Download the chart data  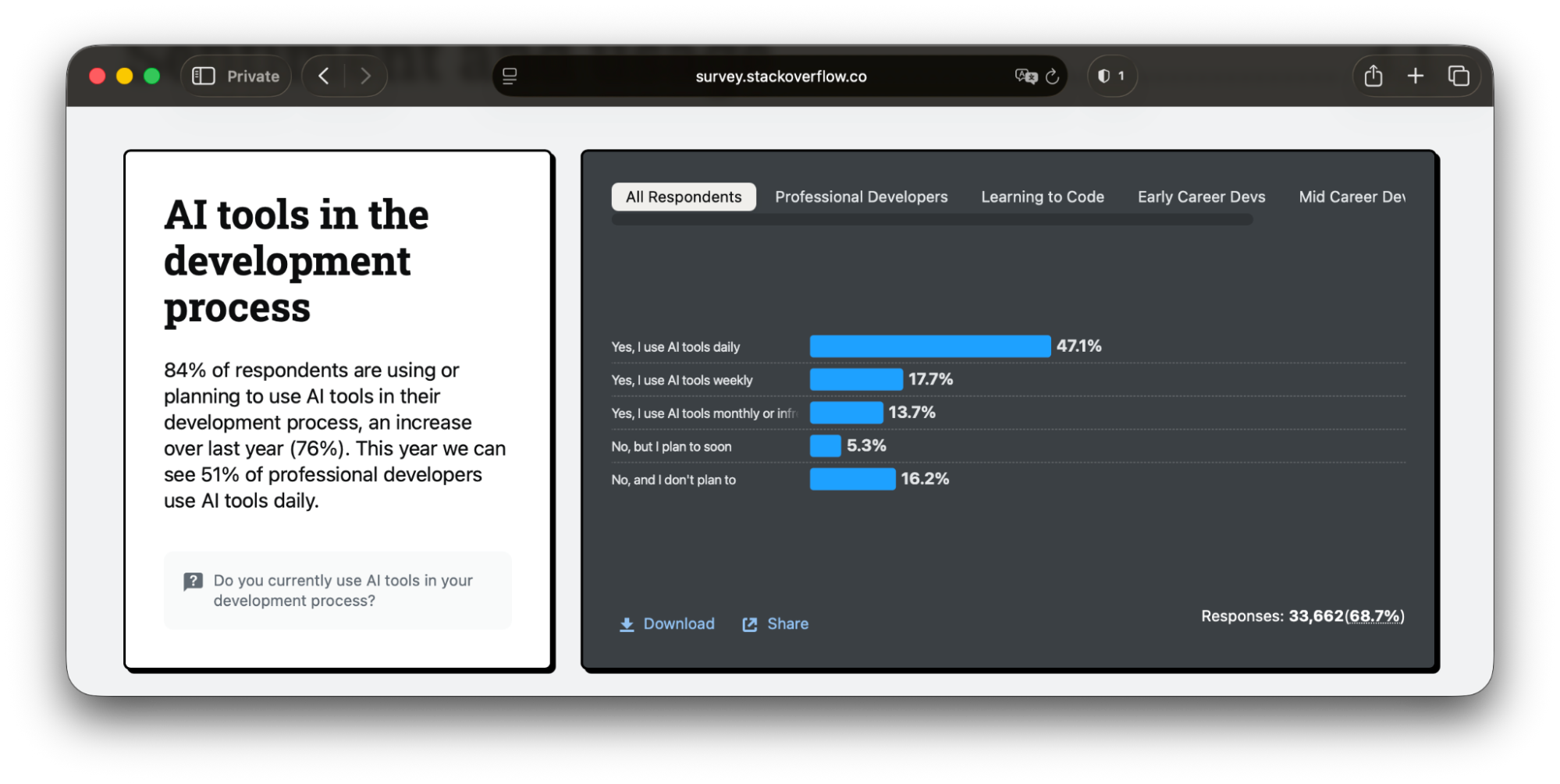click(x=667, y=624)
